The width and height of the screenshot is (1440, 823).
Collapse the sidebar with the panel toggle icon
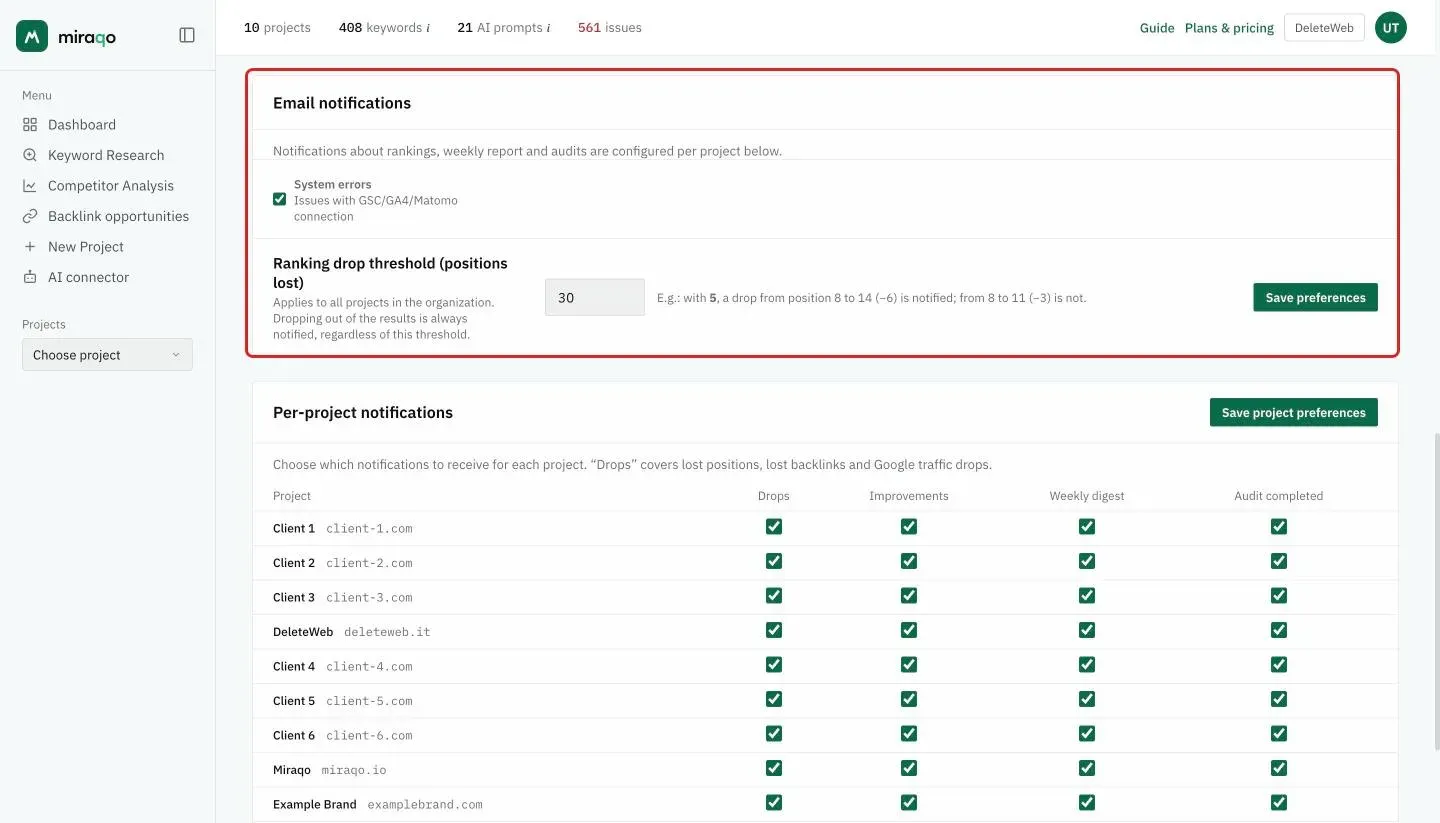(187, 35)
